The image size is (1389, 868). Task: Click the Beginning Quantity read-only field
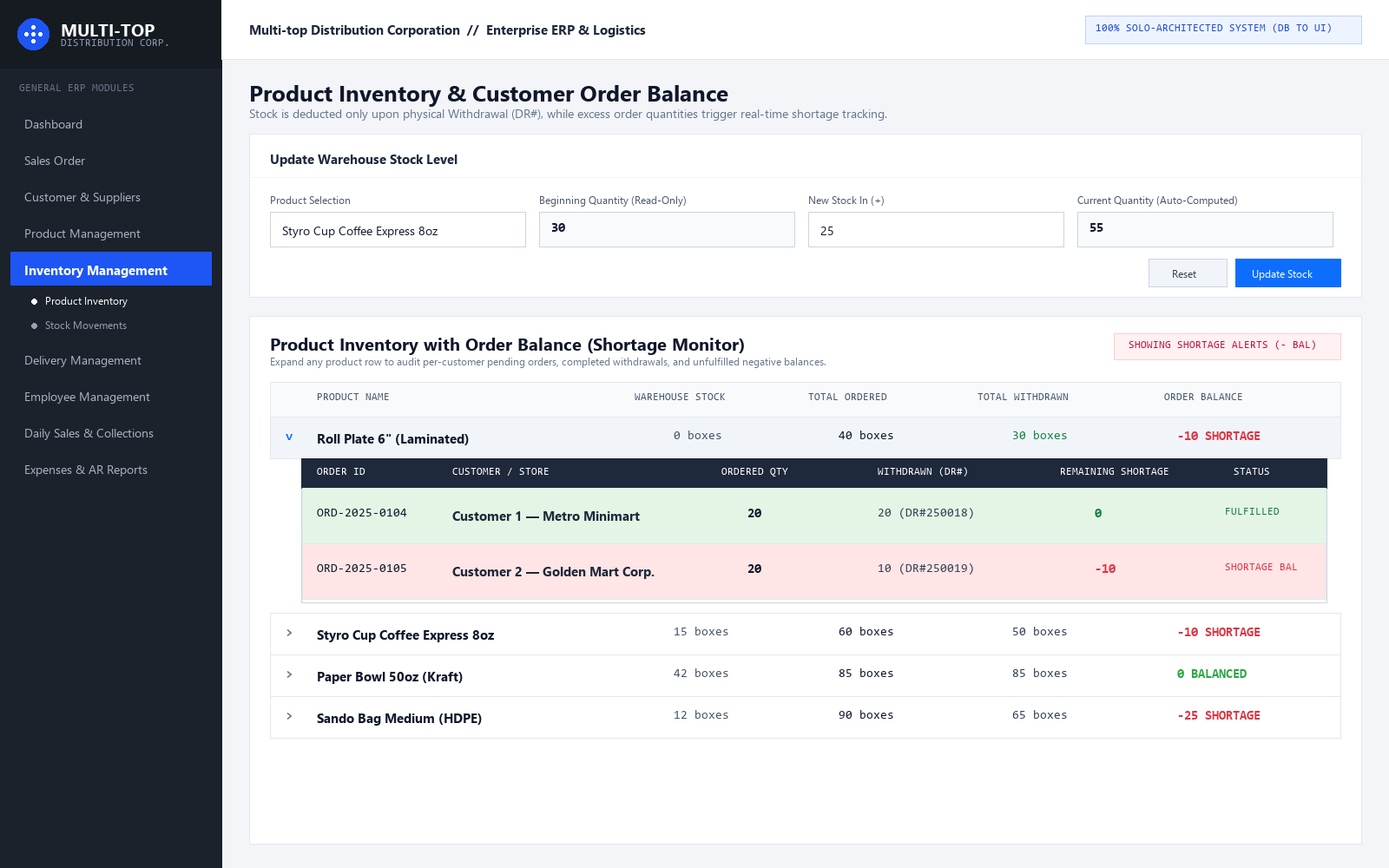(667, 230)
